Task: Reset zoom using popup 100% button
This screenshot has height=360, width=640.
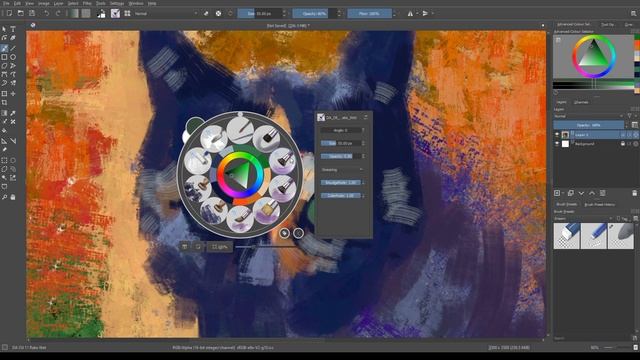Action: (220, 247)
